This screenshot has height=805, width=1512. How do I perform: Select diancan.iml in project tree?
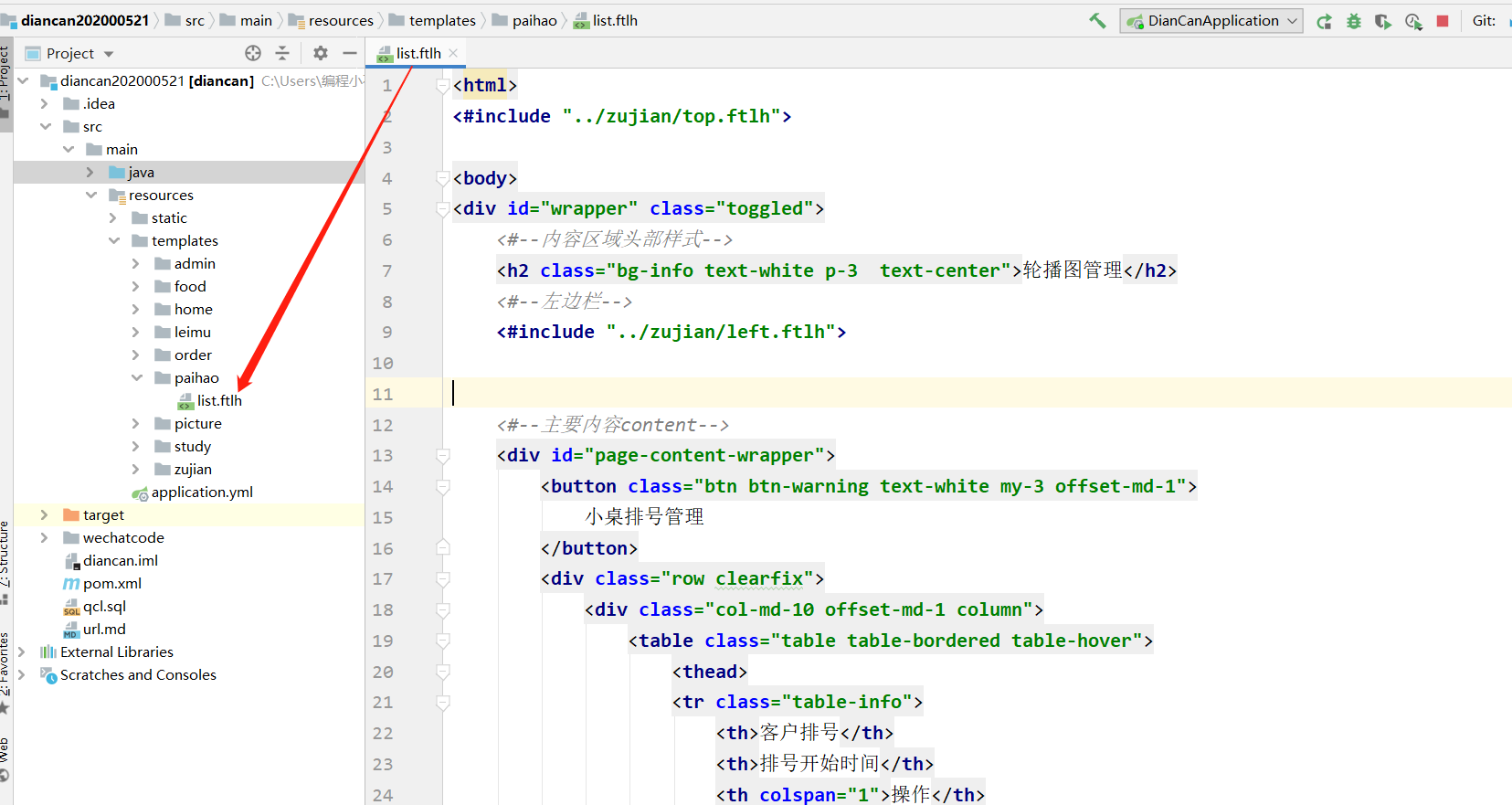tap(120, 560)
